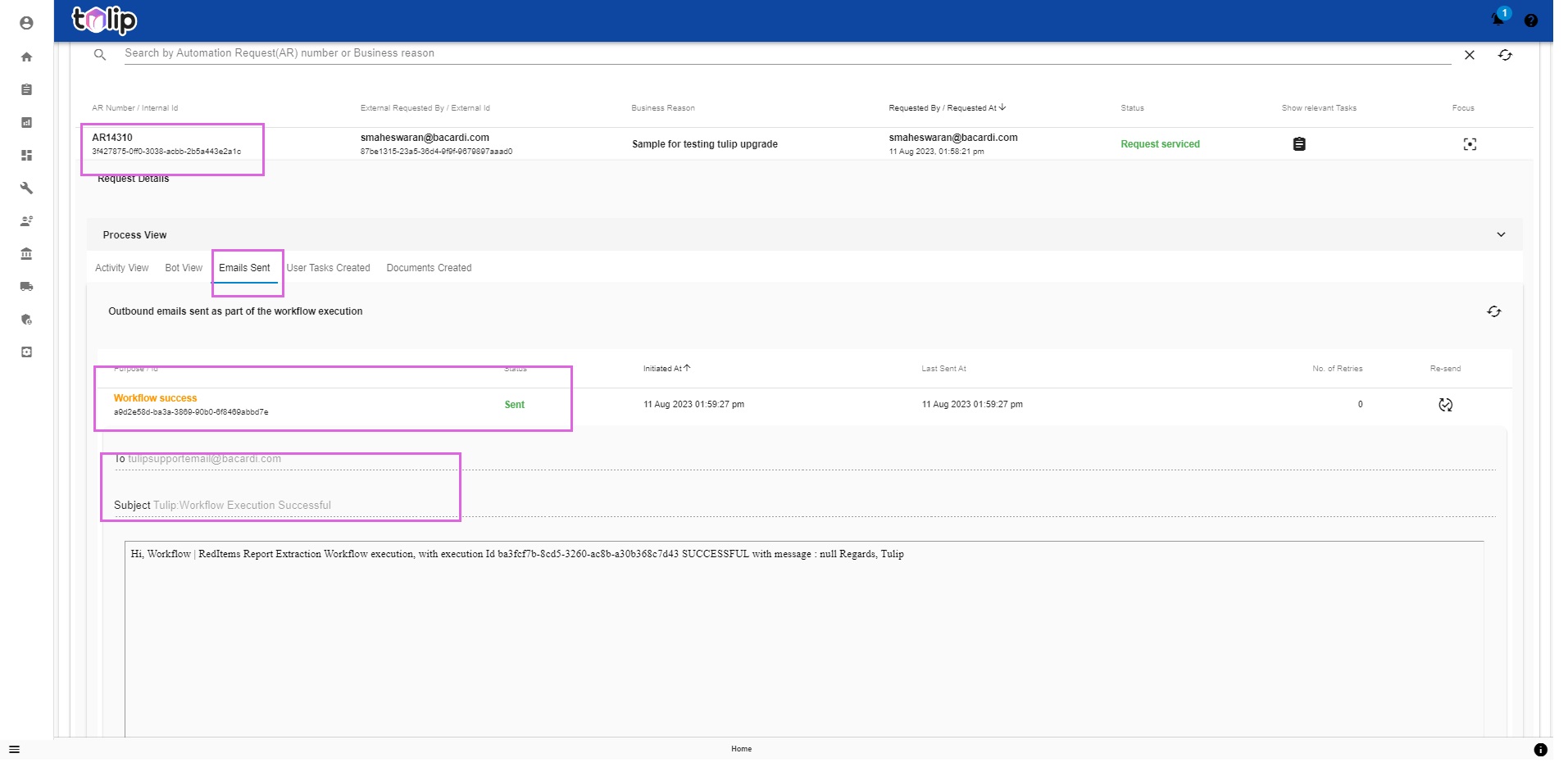Go to Home via sidebar house icon
This screenshot has height=767, width=1568.
26,57
